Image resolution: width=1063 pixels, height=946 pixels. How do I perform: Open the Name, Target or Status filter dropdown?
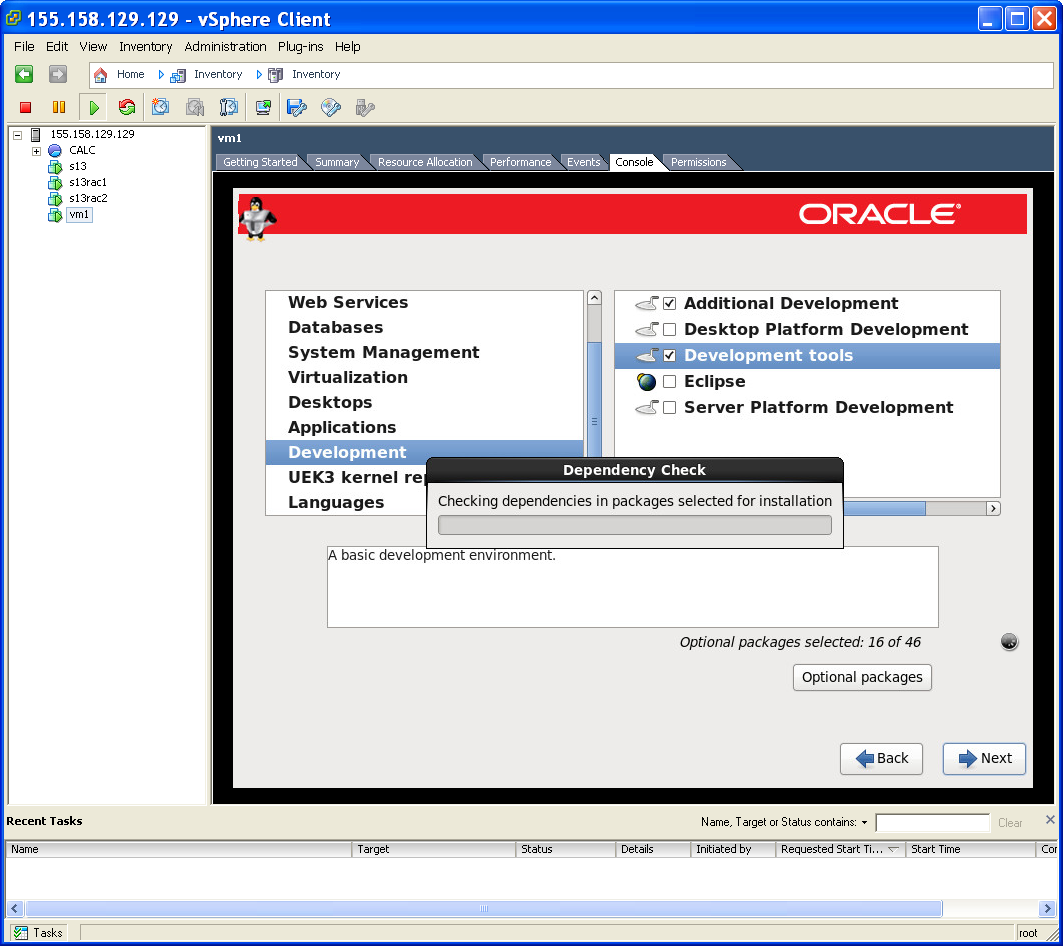click(864, 823)
